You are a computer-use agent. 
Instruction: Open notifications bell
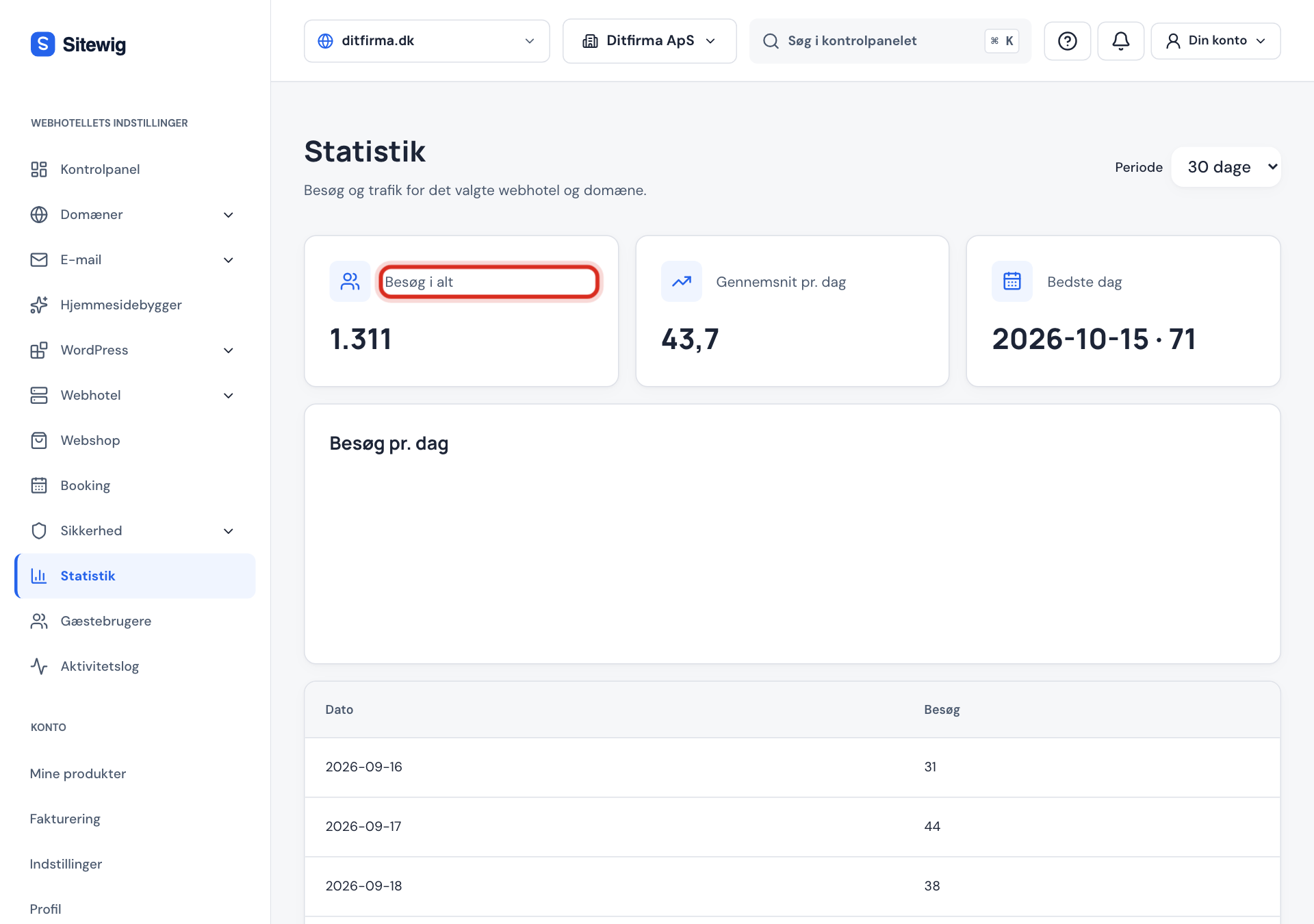point(1120,41)
